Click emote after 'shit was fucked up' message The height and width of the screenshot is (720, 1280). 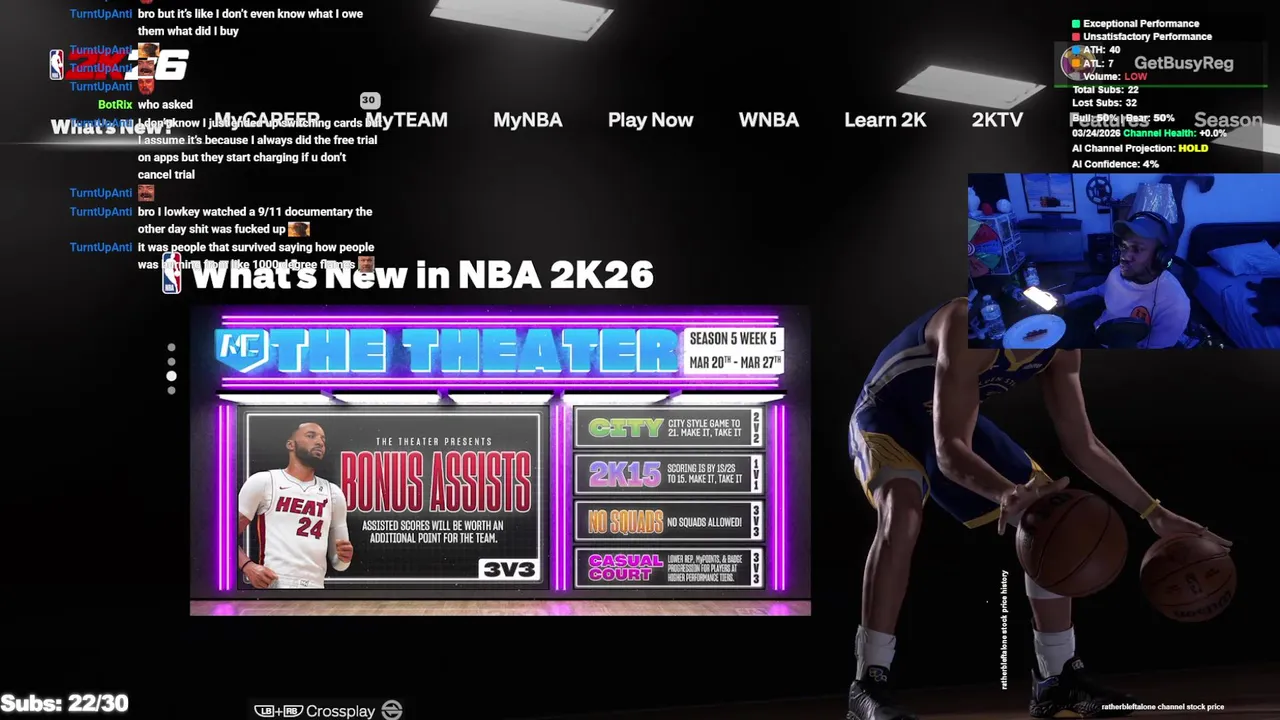pos(299,229)
